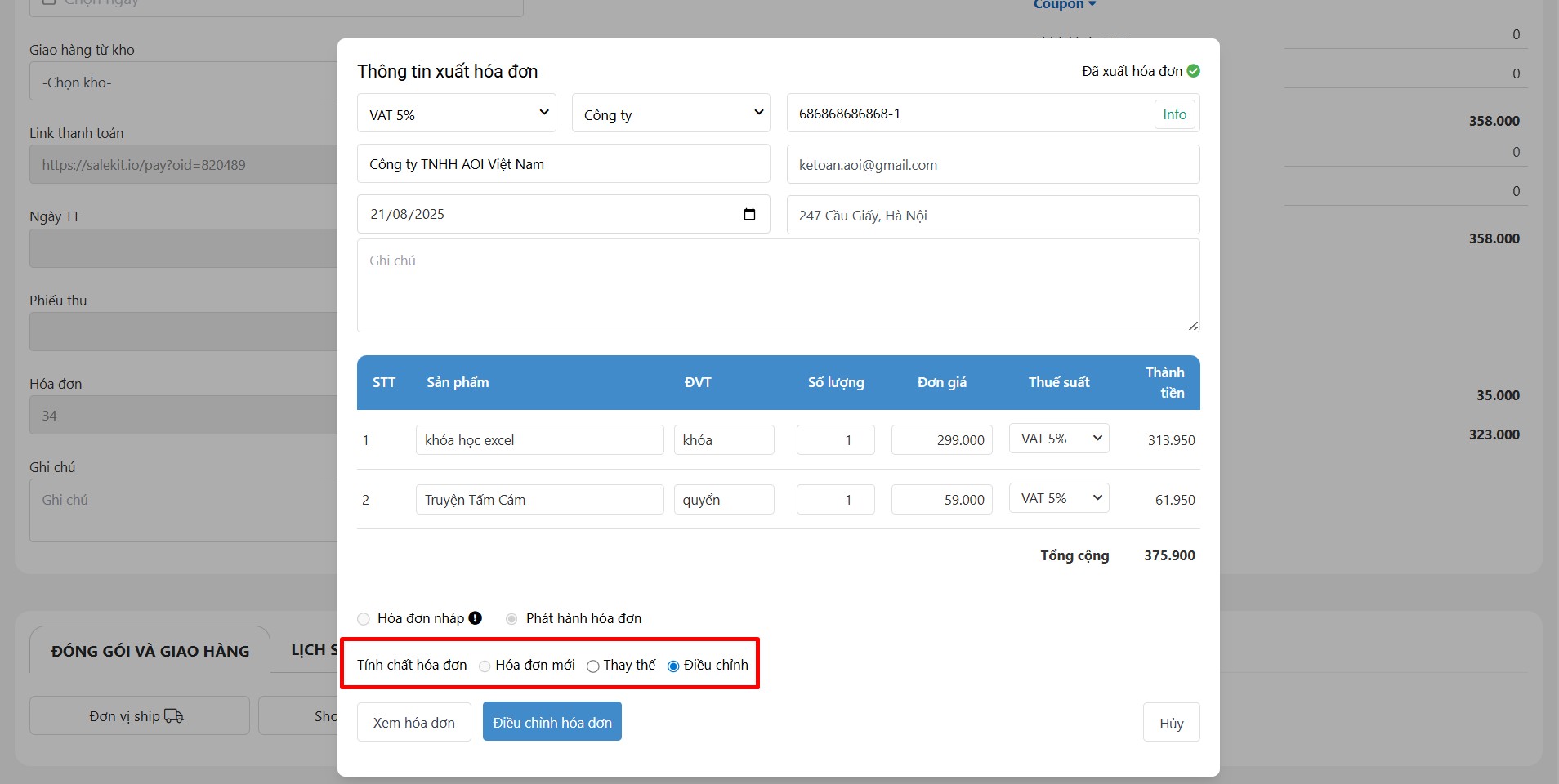Click the info icon beside Hóa đơn nháp
The image size is (1559, 784).
click(x=476, y=618)
